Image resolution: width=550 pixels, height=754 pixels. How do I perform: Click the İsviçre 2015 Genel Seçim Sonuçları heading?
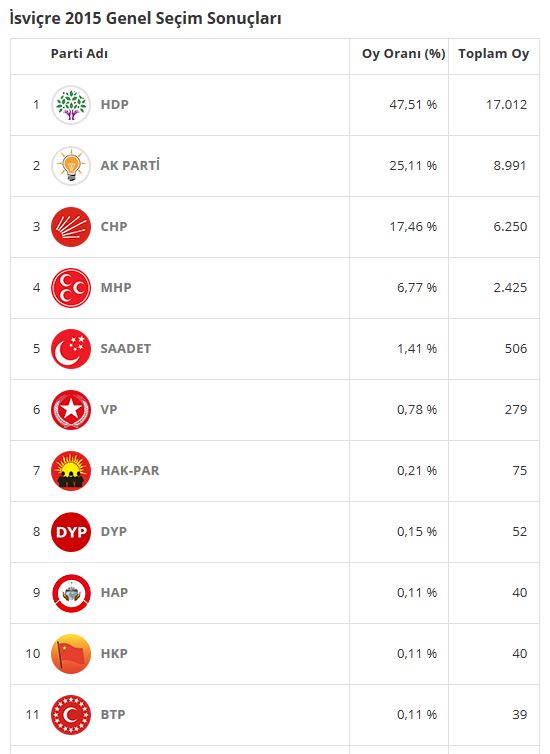145,18
